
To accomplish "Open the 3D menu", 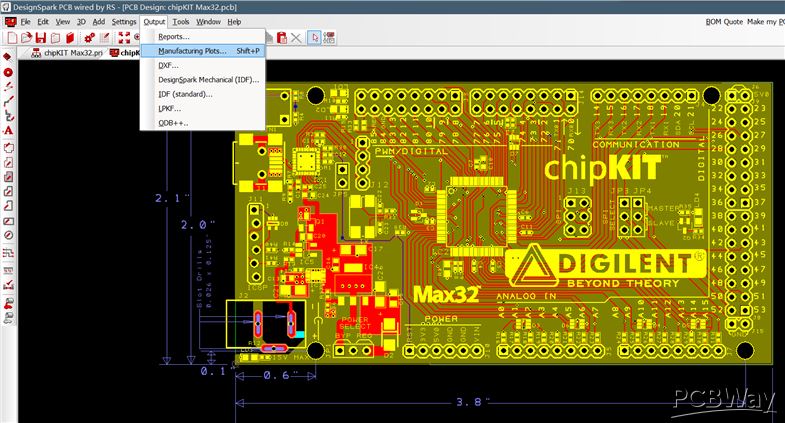I will (x=82, y=21).
